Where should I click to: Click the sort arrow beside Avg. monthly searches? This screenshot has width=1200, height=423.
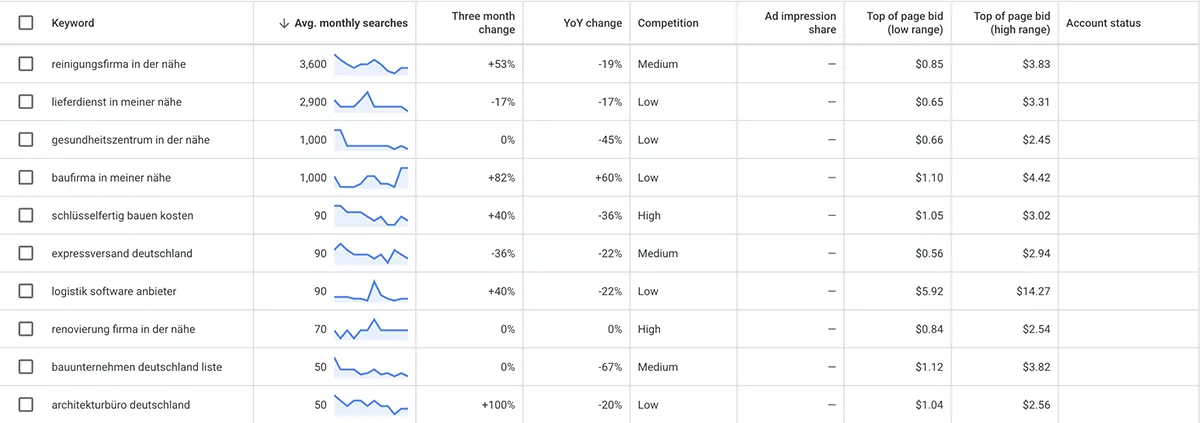(285, 23)
